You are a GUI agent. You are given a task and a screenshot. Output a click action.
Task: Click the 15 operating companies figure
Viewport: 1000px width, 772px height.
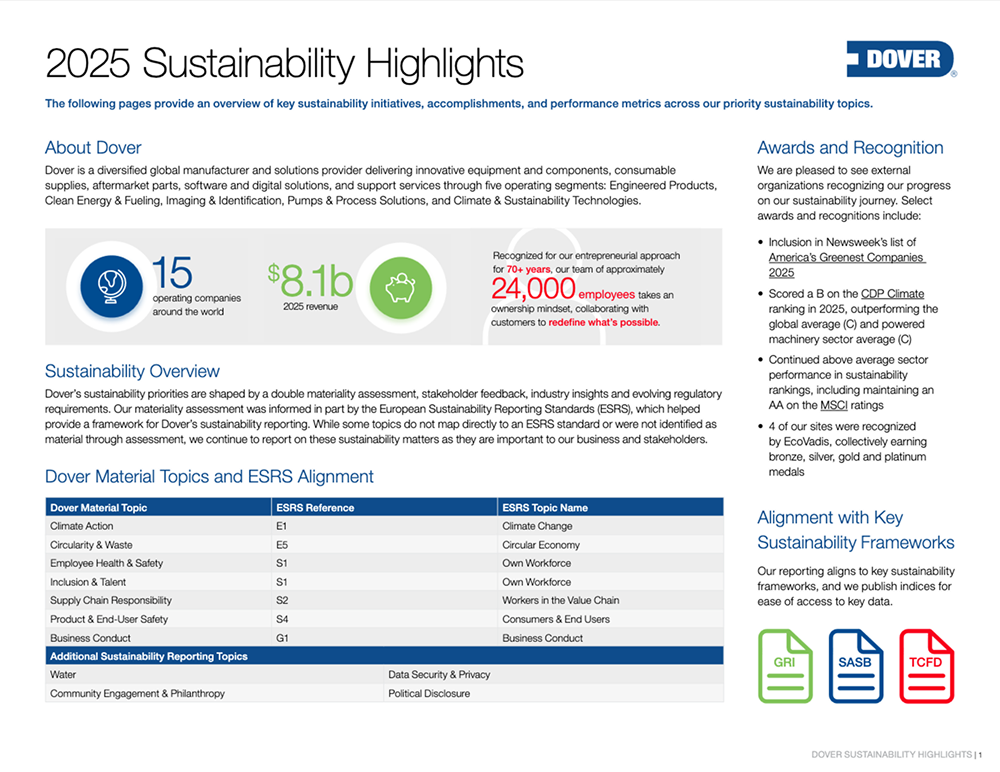[172, 273]
